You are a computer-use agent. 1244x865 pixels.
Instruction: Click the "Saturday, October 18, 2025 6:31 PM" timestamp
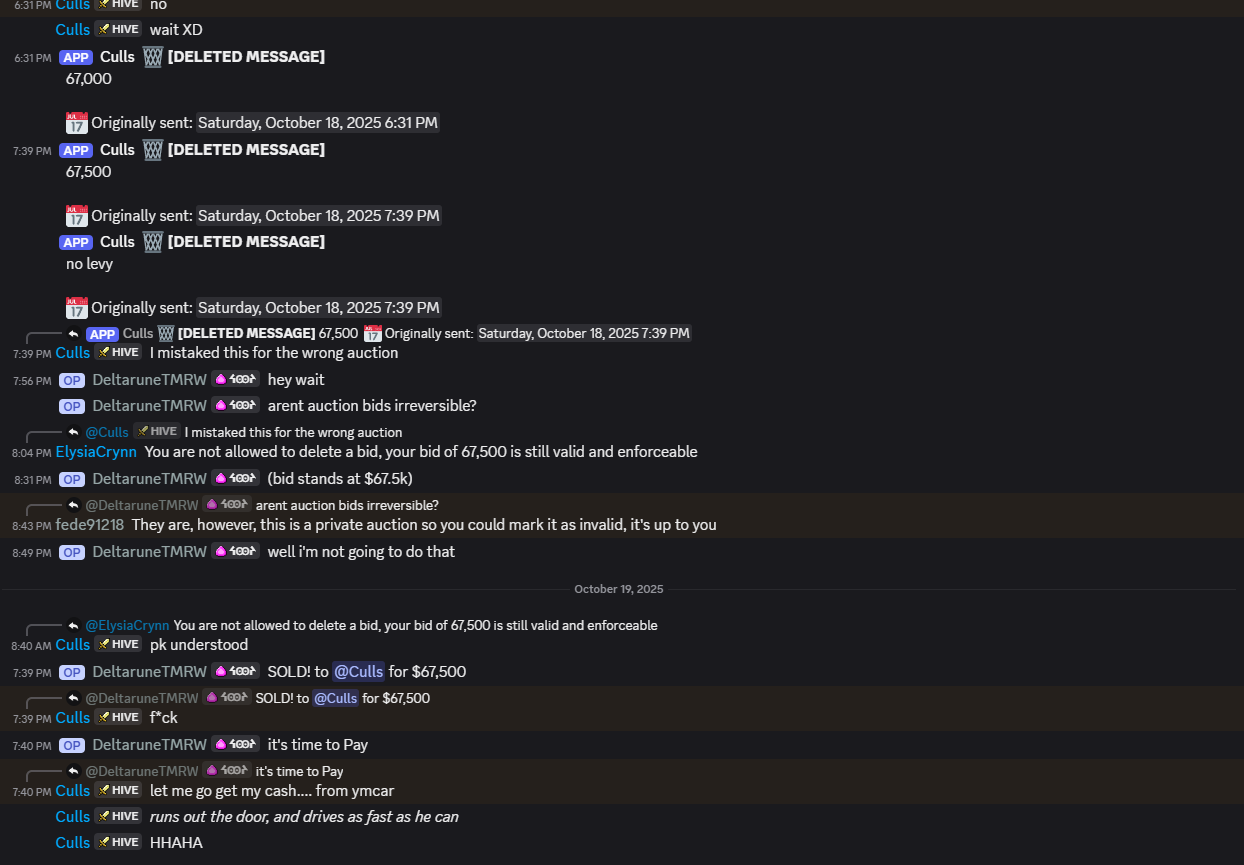(317, 123)
